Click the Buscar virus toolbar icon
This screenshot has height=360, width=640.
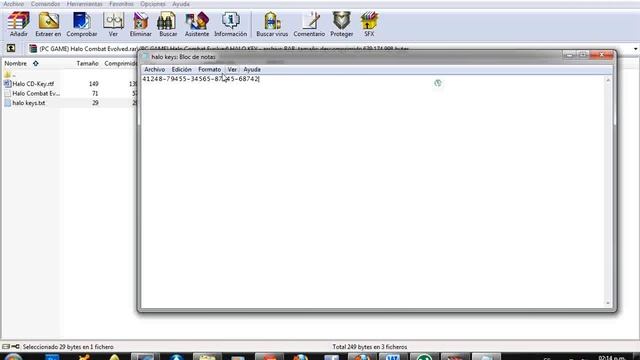pyautogui.click(x=272, y=20)
